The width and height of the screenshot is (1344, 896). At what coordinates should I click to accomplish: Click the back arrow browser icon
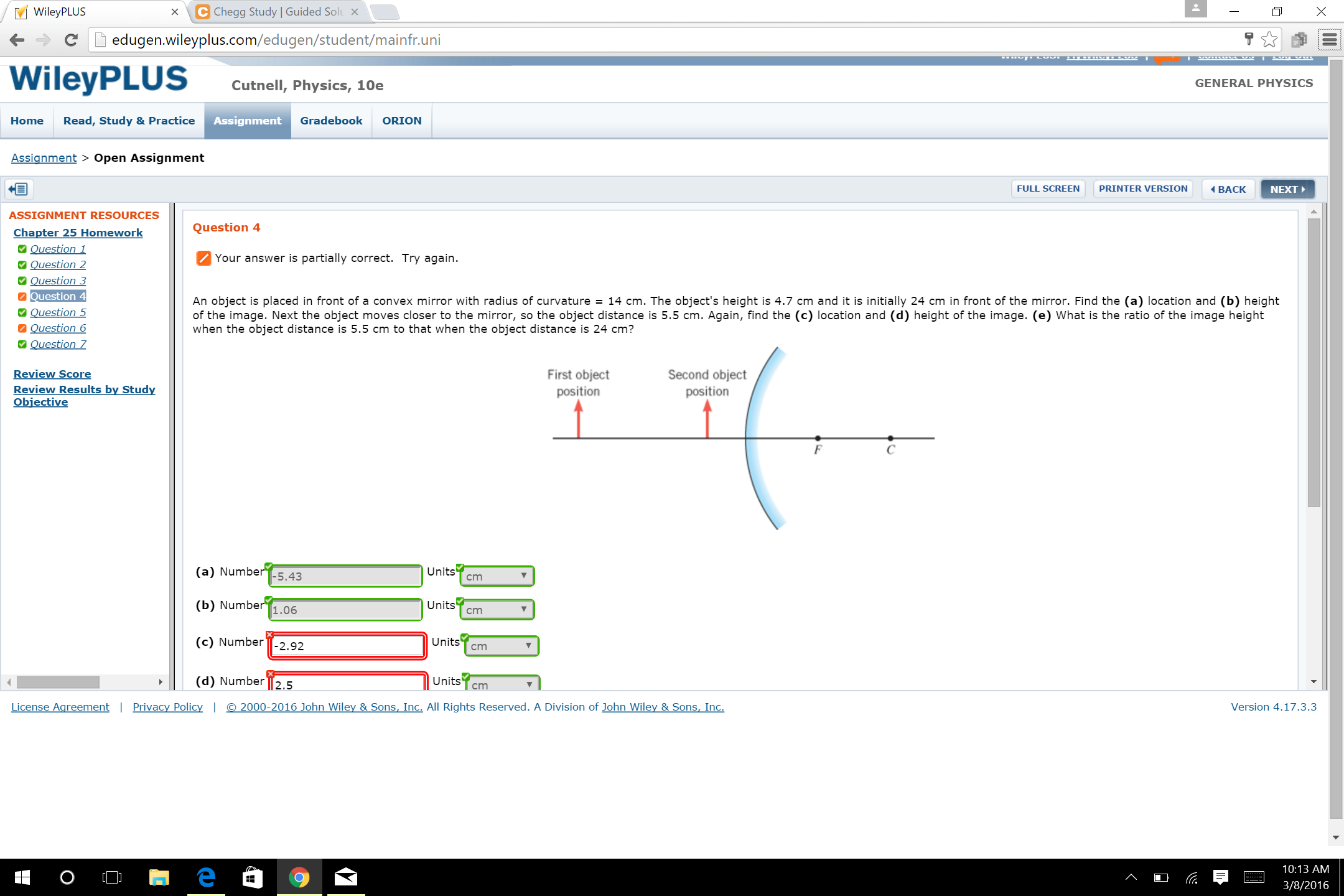[17, 40]
